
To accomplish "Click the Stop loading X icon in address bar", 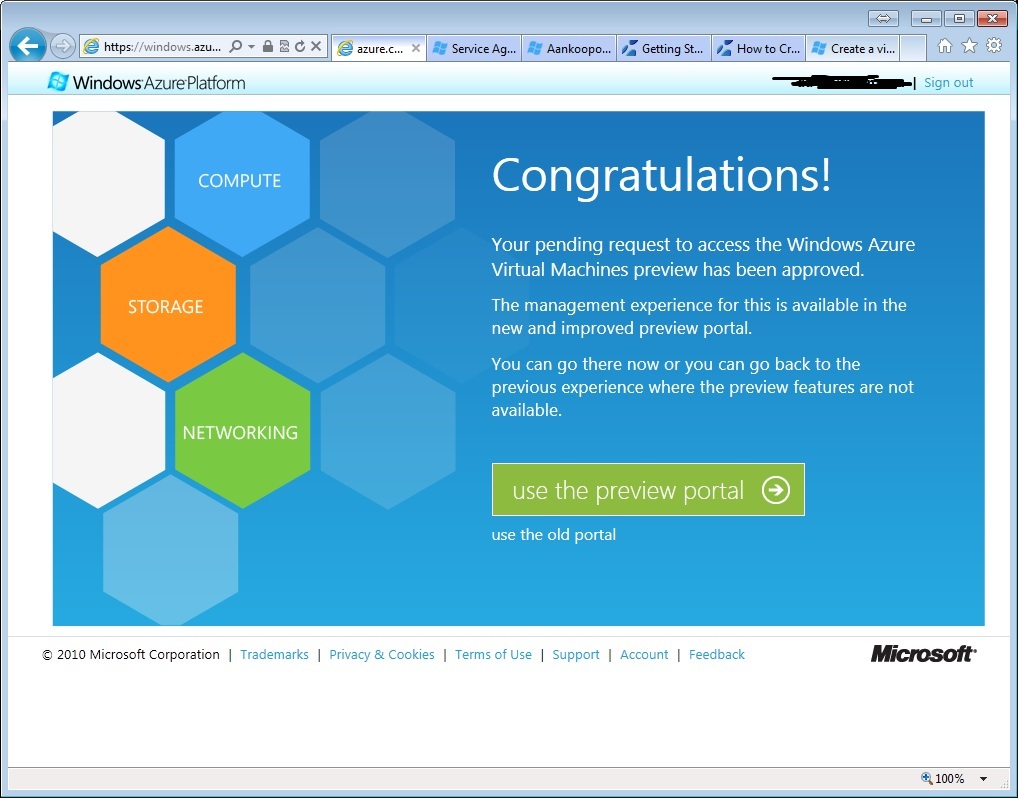I will (x=316, y=46).
